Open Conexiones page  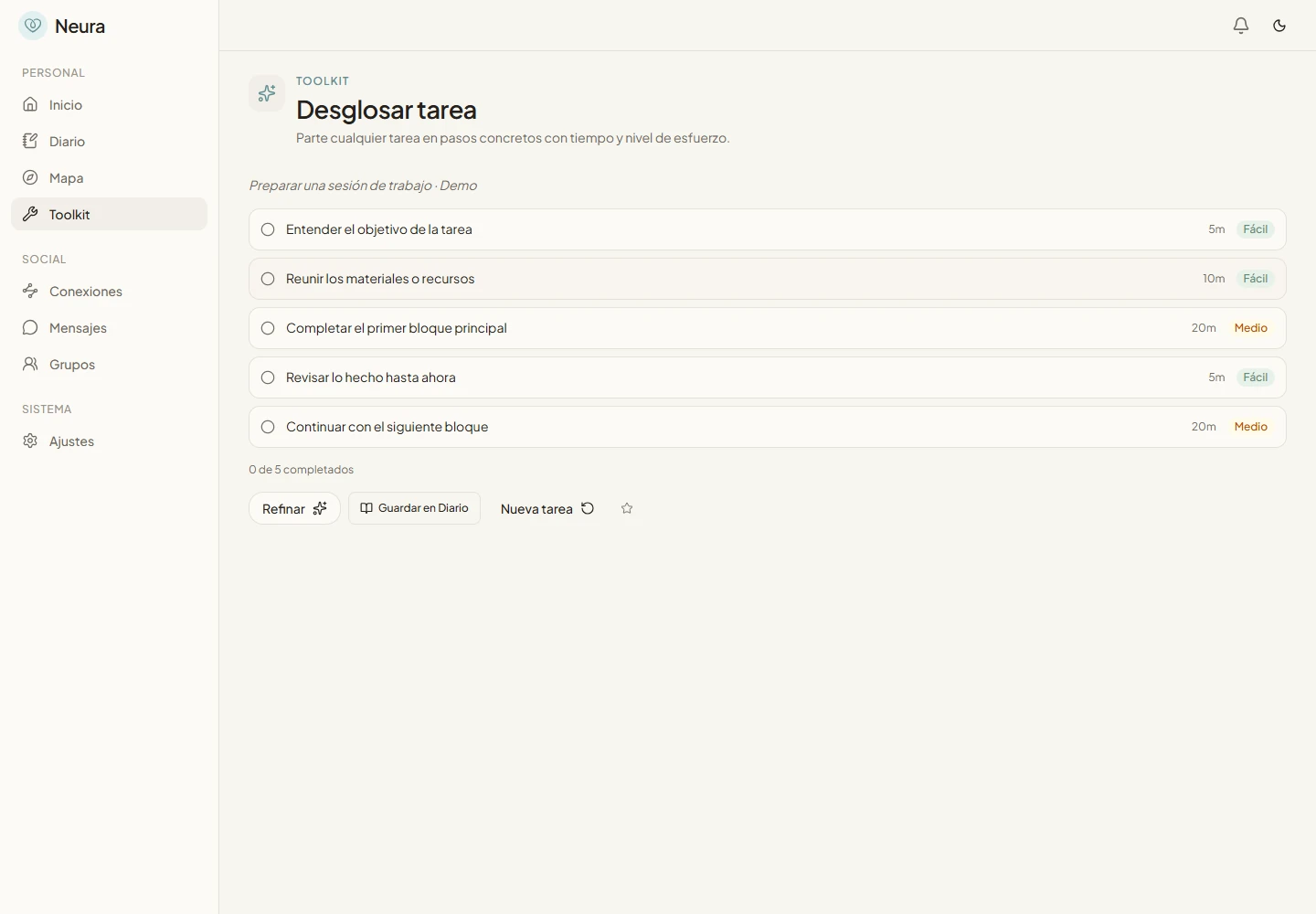tap(110, 291)
